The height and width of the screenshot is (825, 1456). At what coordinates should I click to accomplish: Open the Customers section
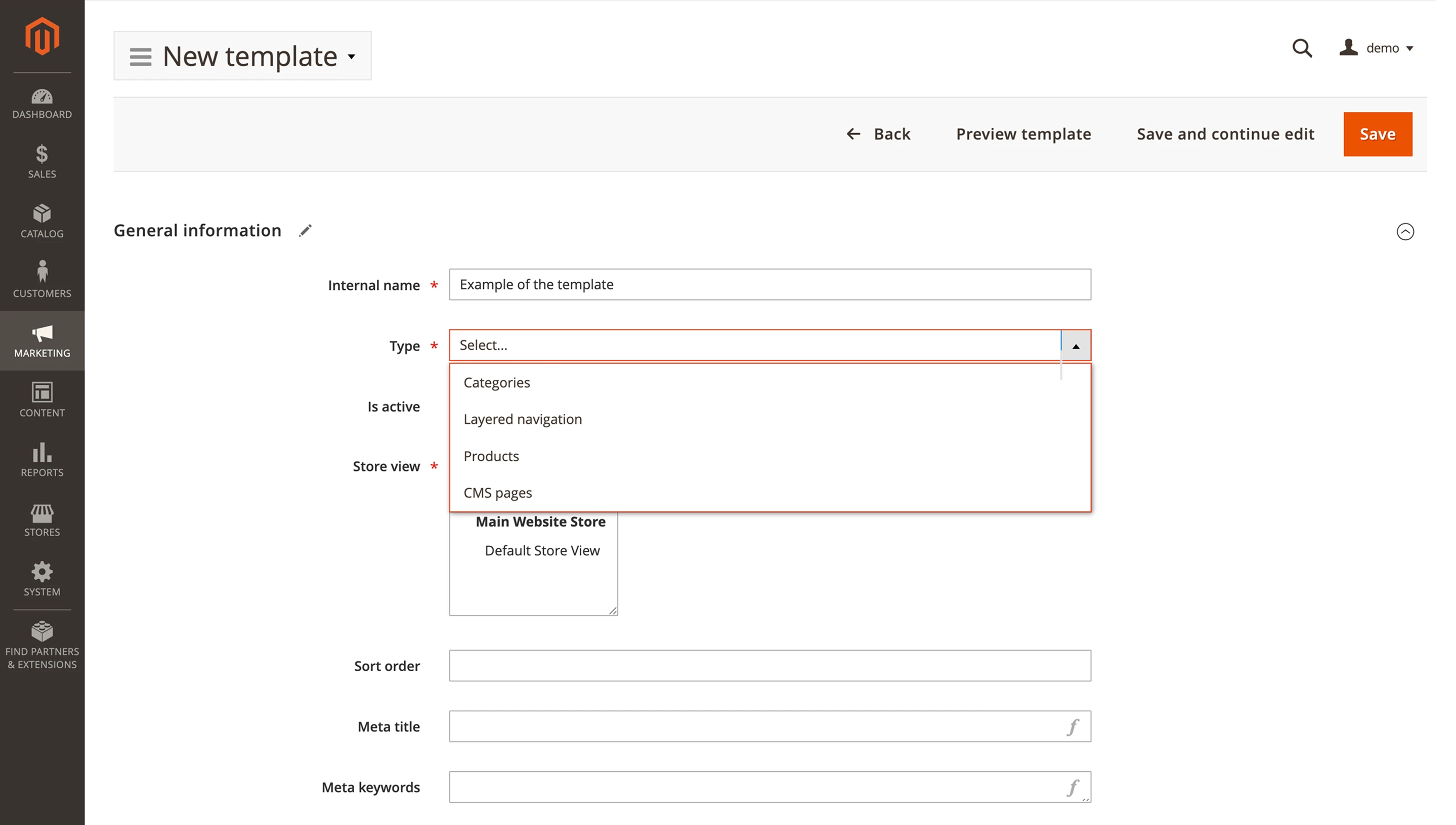click(42, 280)
